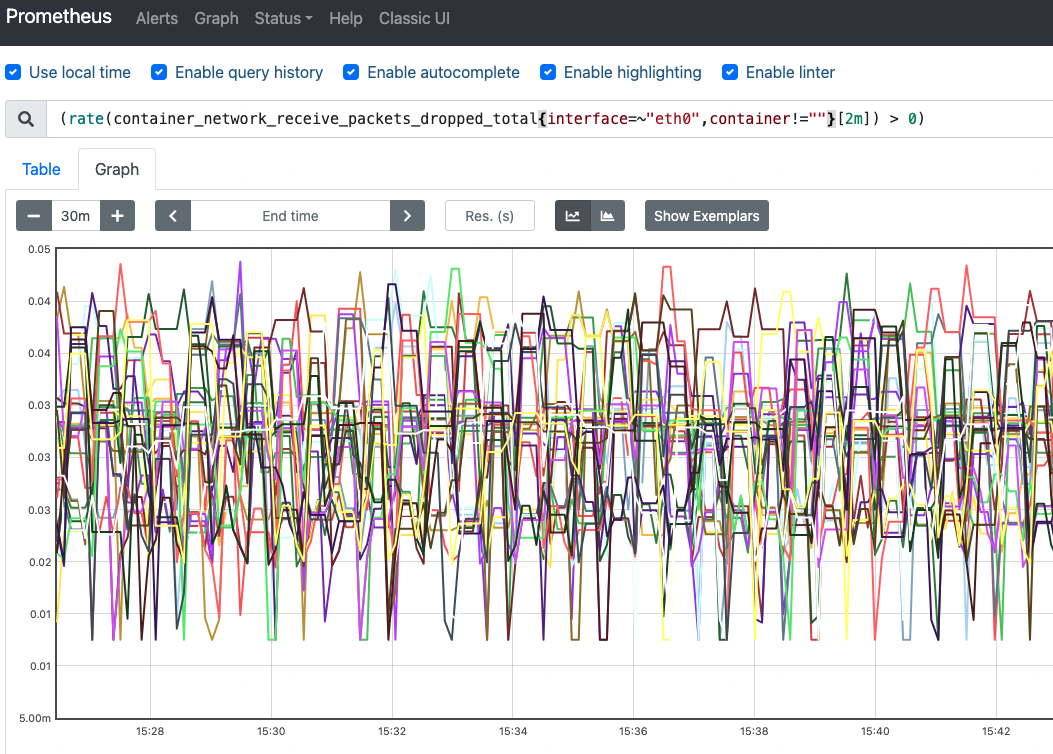The height and width of the screenshot is (754, 1053).
Task: Open the Alerts page
Action: 156,18
